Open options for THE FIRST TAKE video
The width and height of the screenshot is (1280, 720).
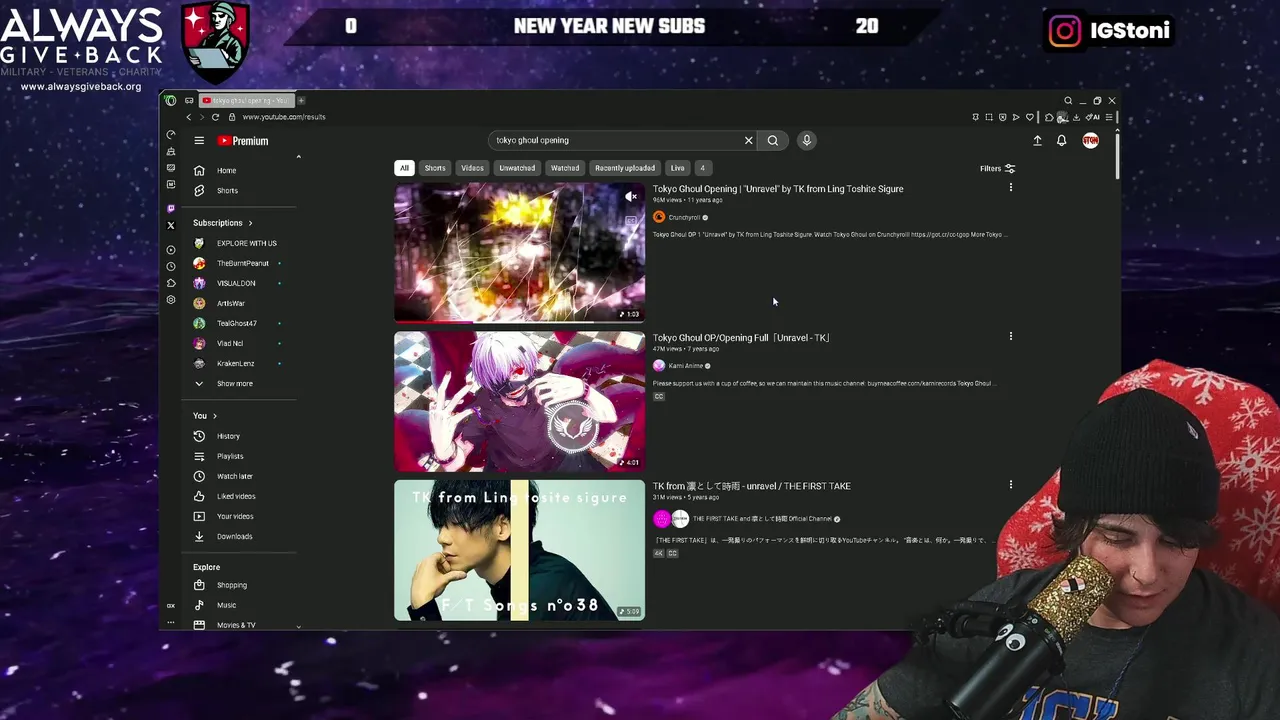click(x=1010, y=485)
